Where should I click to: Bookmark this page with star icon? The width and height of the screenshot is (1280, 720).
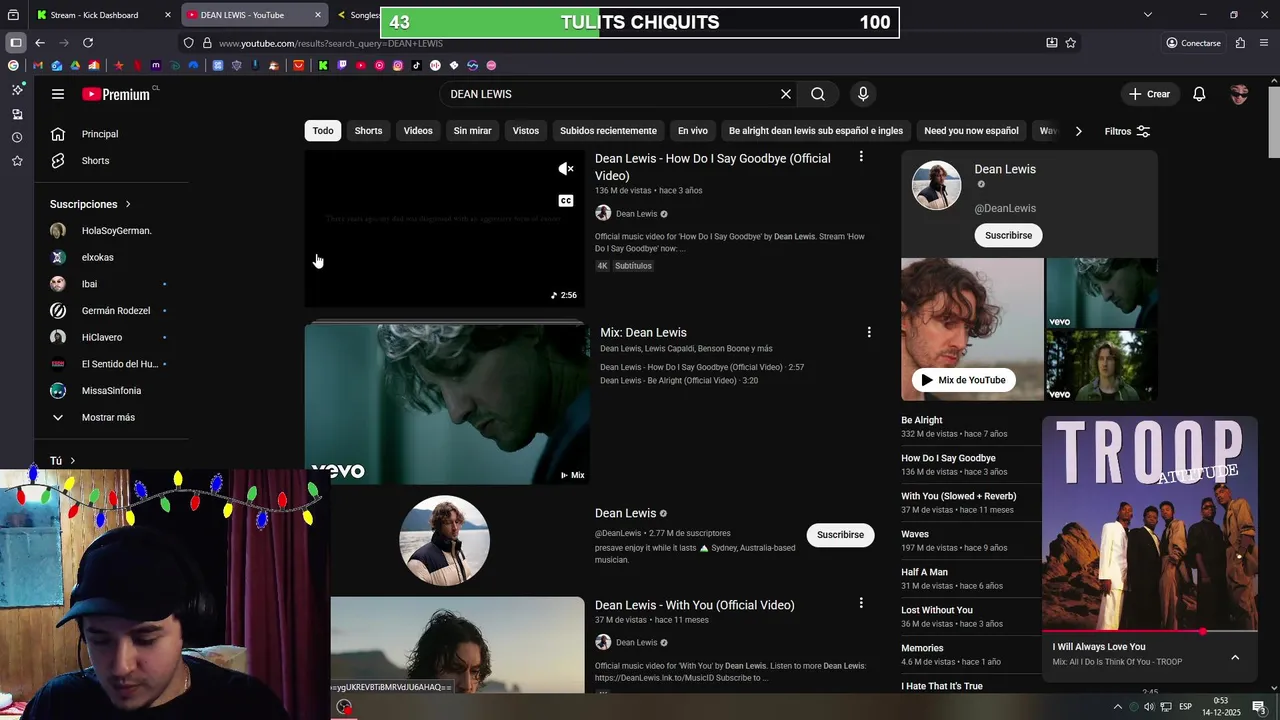[1071, 43]
